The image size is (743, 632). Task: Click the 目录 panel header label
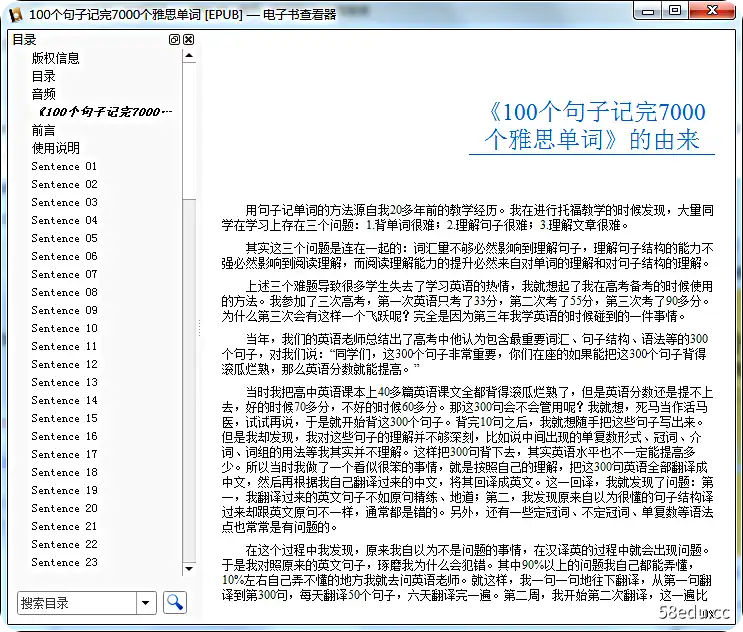24,39
